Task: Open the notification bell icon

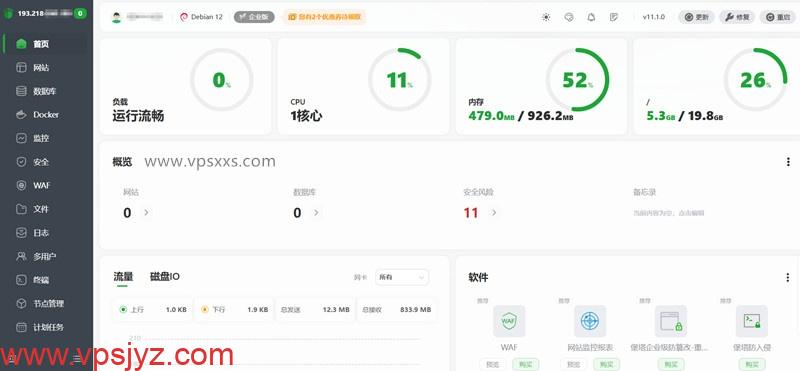Action: coord(591,17)
